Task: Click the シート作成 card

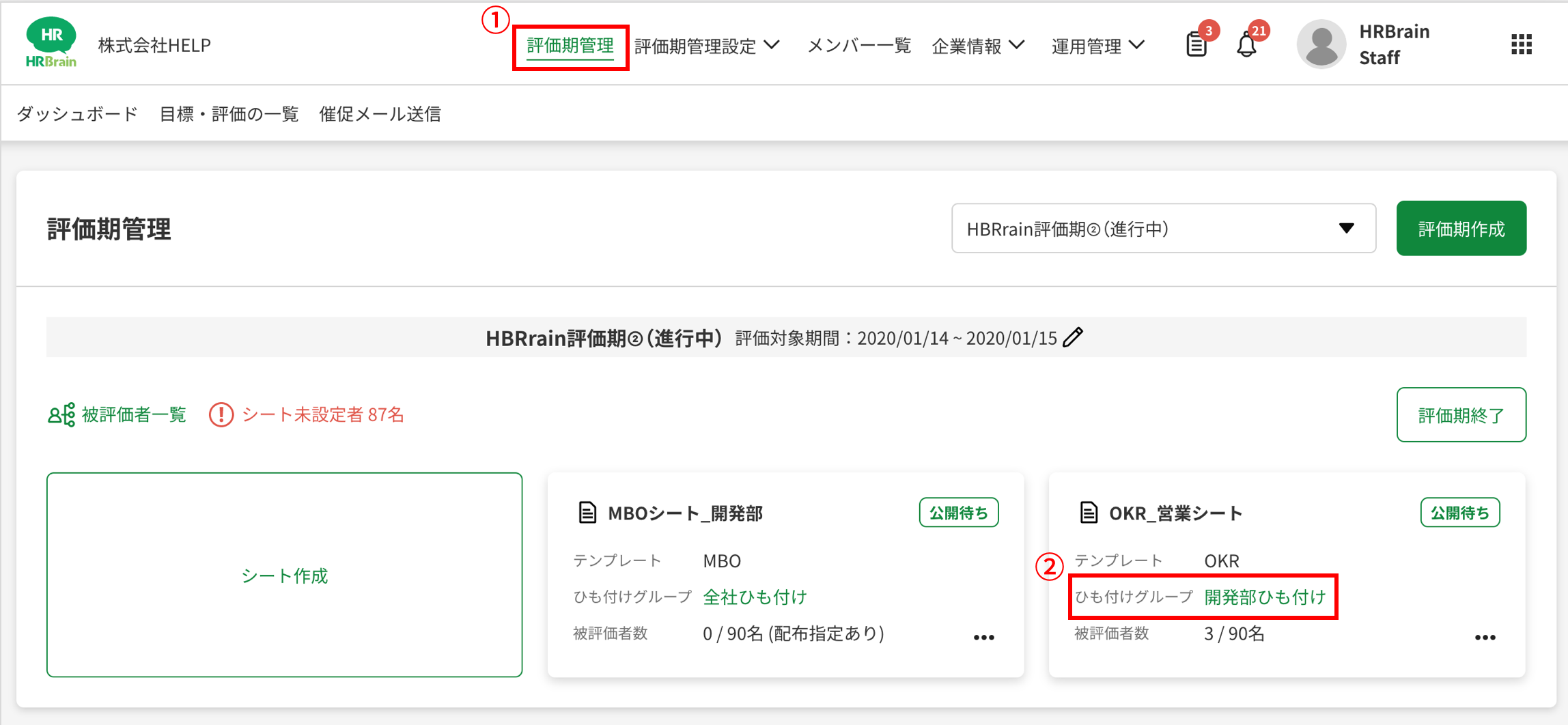Action: (x=285, y=575)
